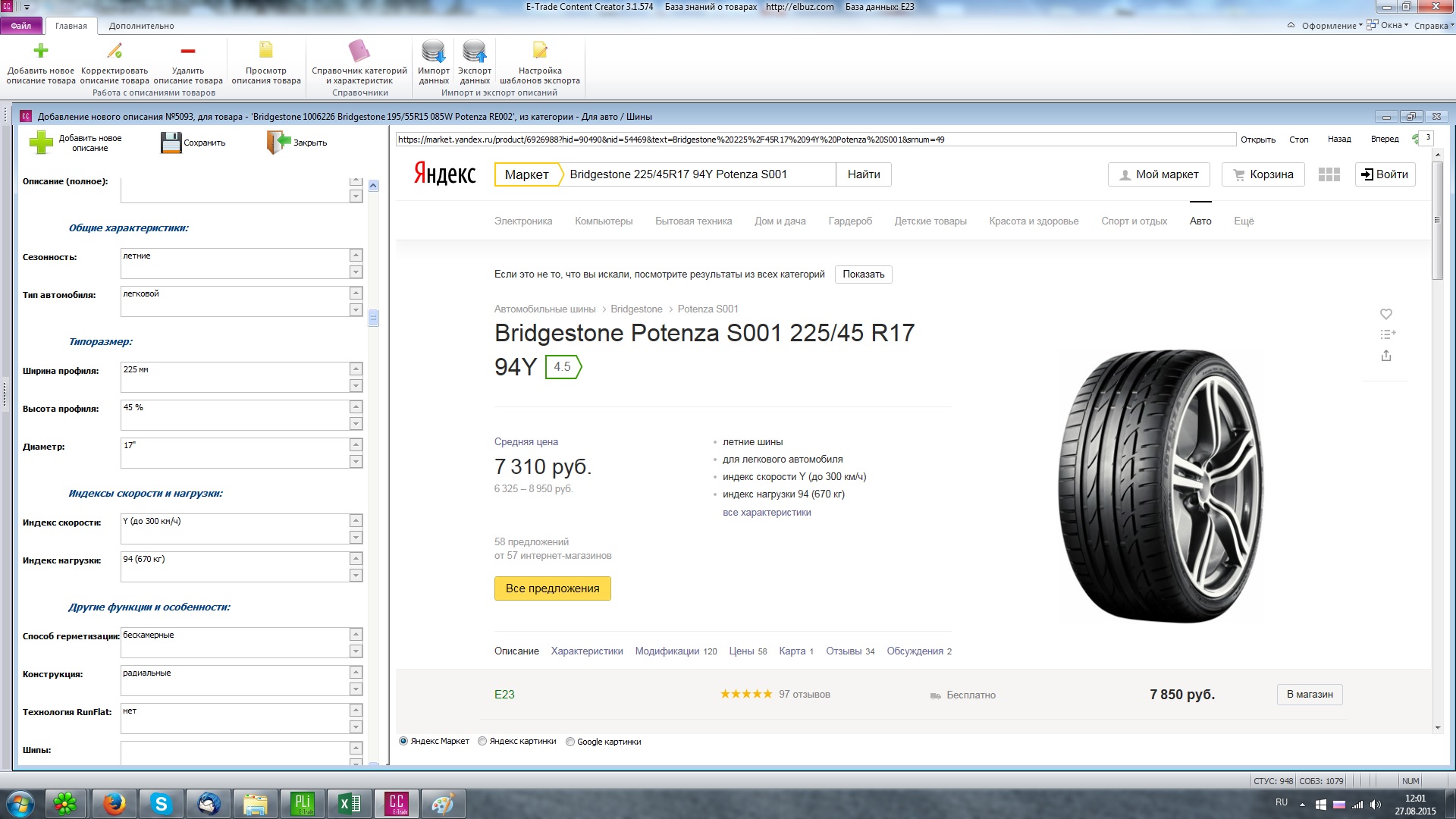The image size is (1456, 819).
Task: Open ICQ from the taskbar
Action: [65, 804]
